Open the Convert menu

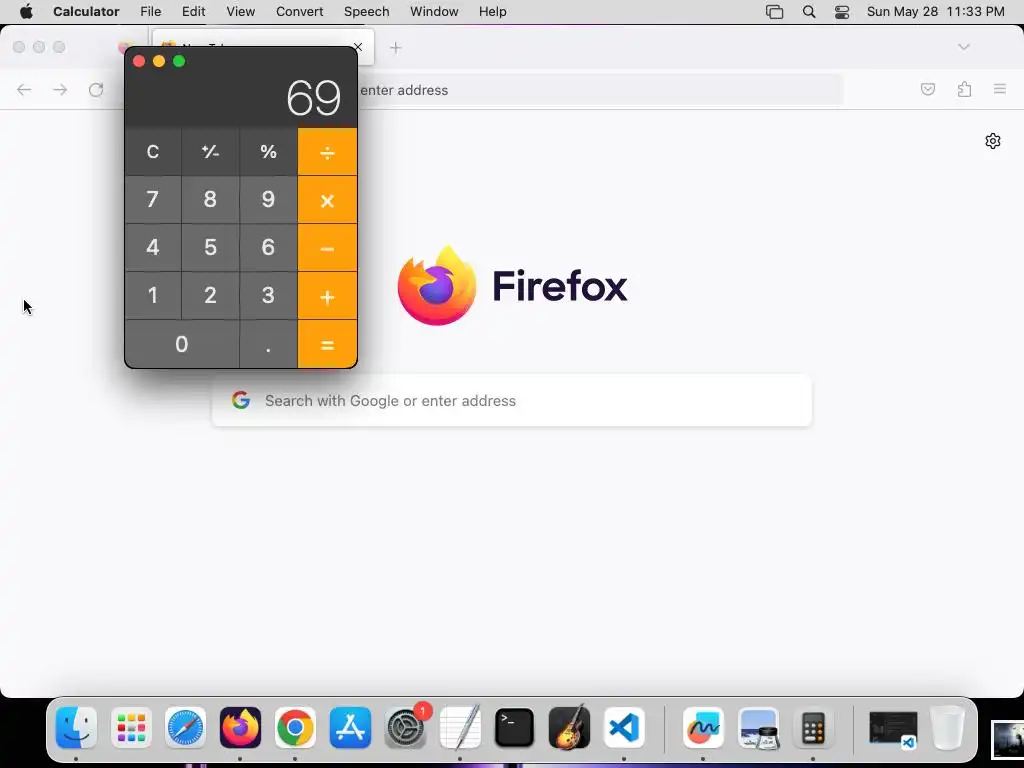click(x=299, y=12)
